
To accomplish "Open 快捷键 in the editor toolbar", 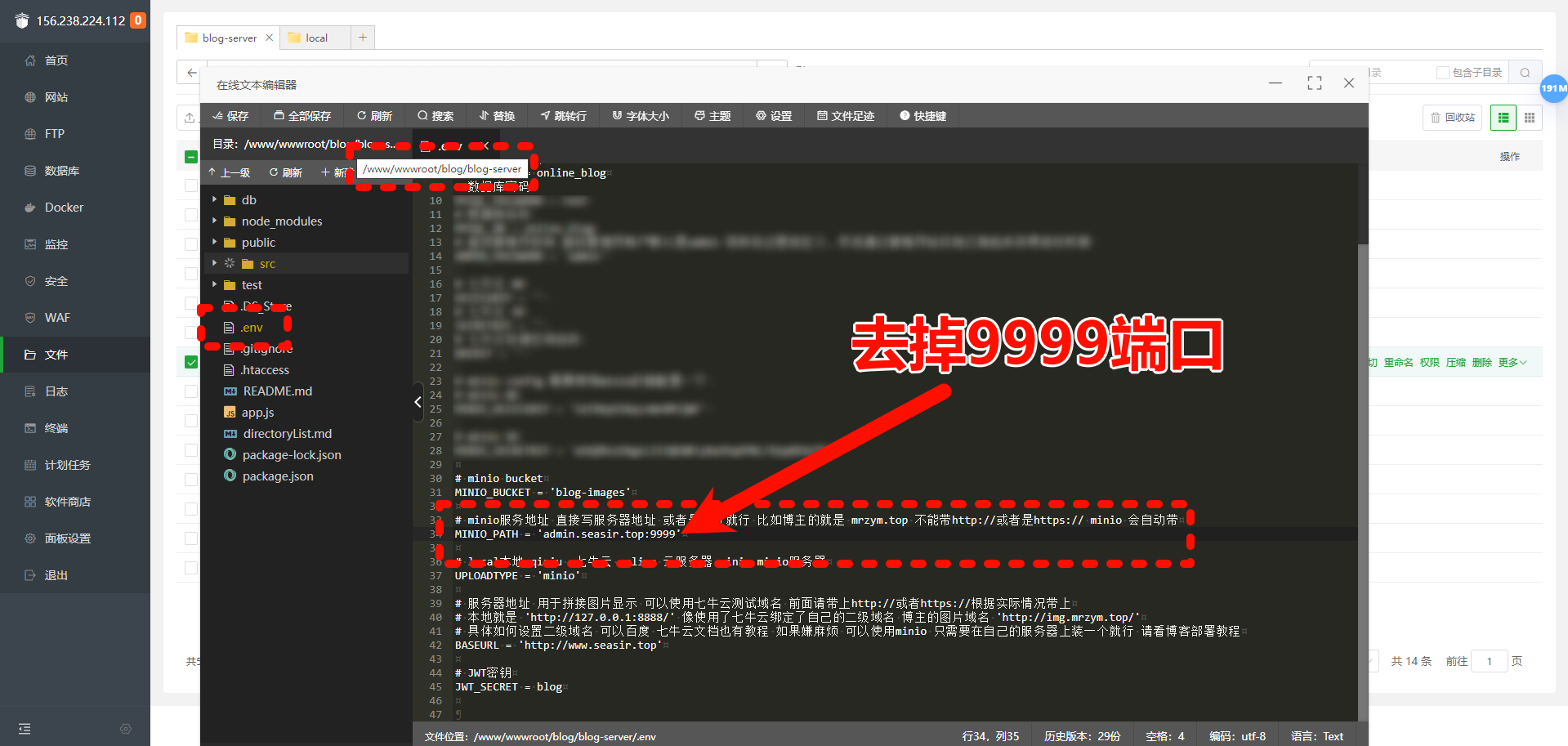I will (923, 116).
